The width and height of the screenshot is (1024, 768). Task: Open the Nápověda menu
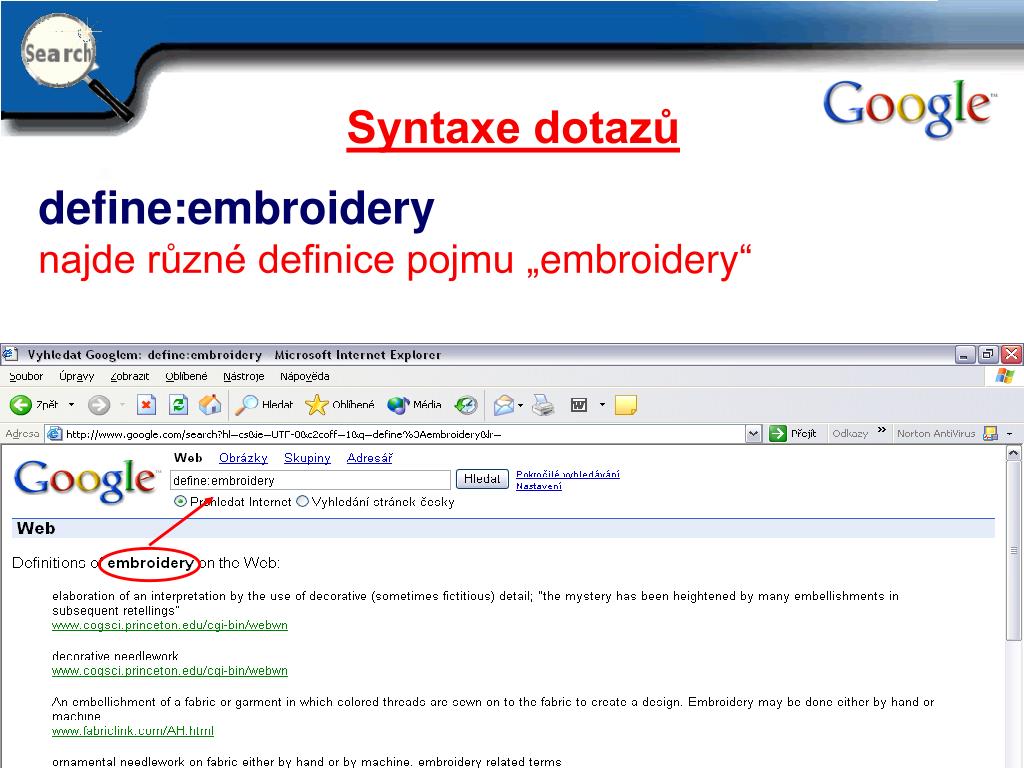tap(304, 376)
